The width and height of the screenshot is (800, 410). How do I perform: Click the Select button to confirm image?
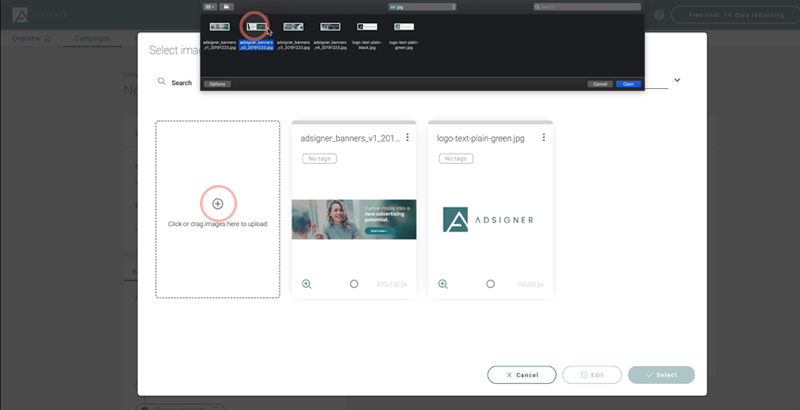[x=661, y=375]
